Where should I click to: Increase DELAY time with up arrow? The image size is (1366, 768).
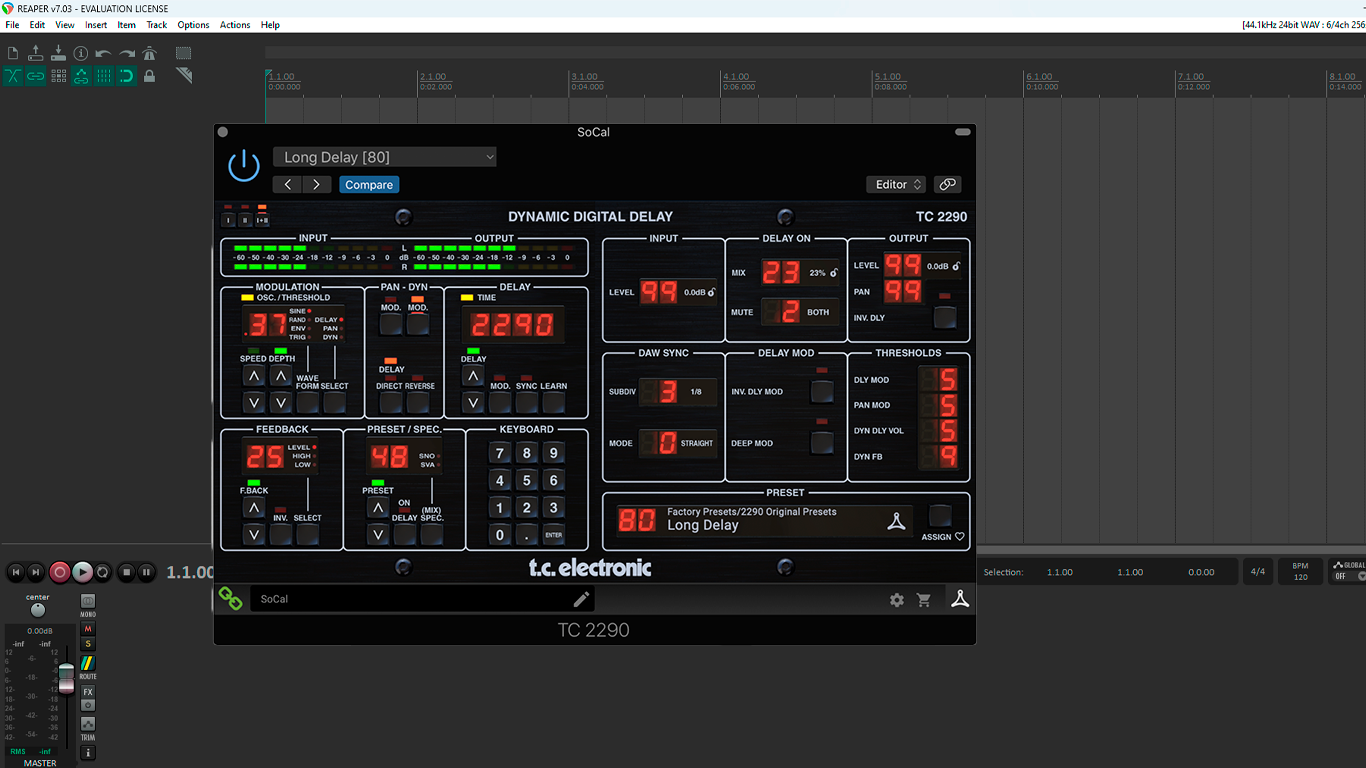(x=473, y=376)
